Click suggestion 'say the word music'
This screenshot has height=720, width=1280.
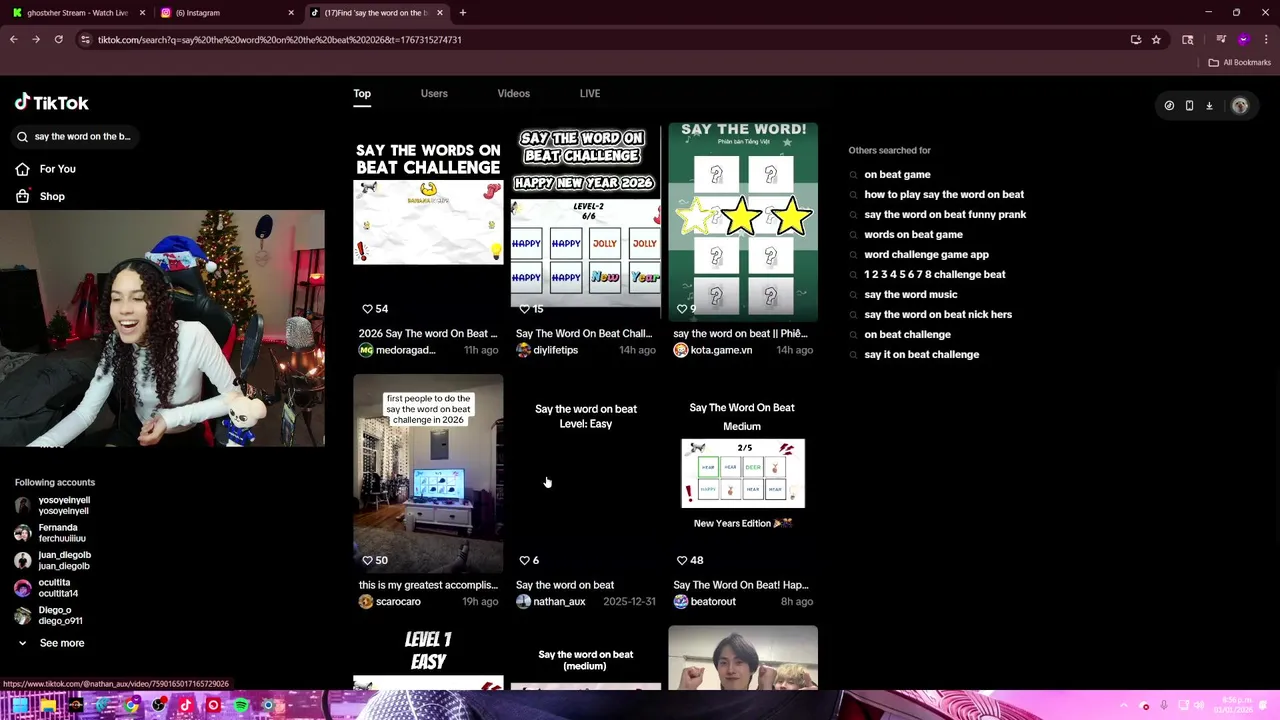coord(911,294)
